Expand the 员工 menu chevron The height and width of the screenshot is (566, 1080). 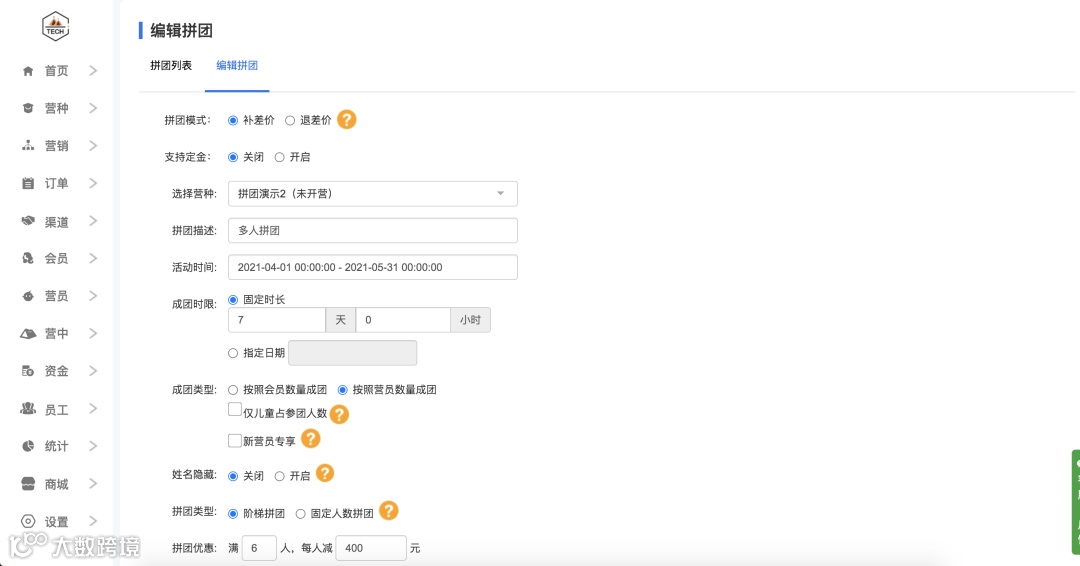coord(93,409)
